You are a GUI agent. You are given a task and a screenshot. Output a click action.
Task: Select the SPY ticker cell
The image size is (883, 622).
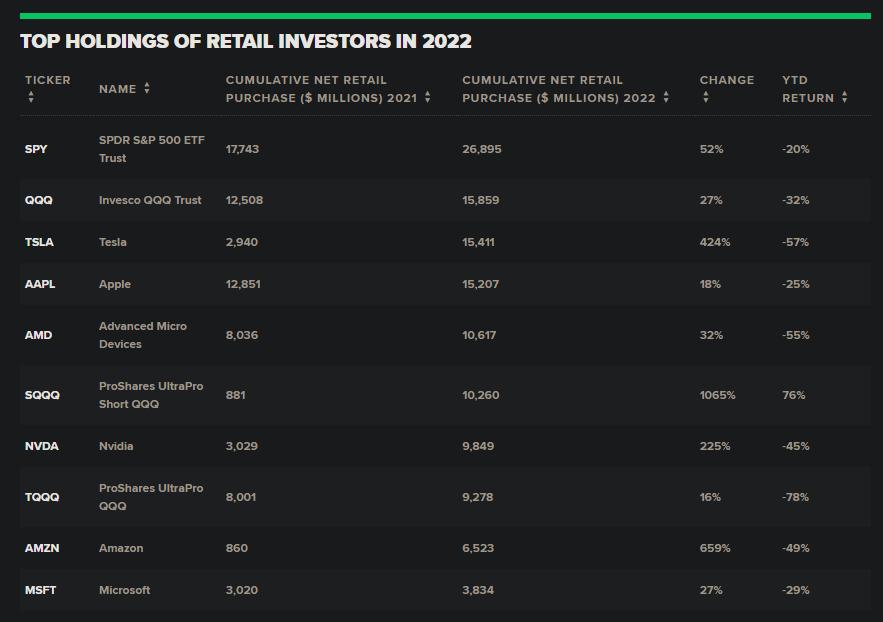point(36,149)
